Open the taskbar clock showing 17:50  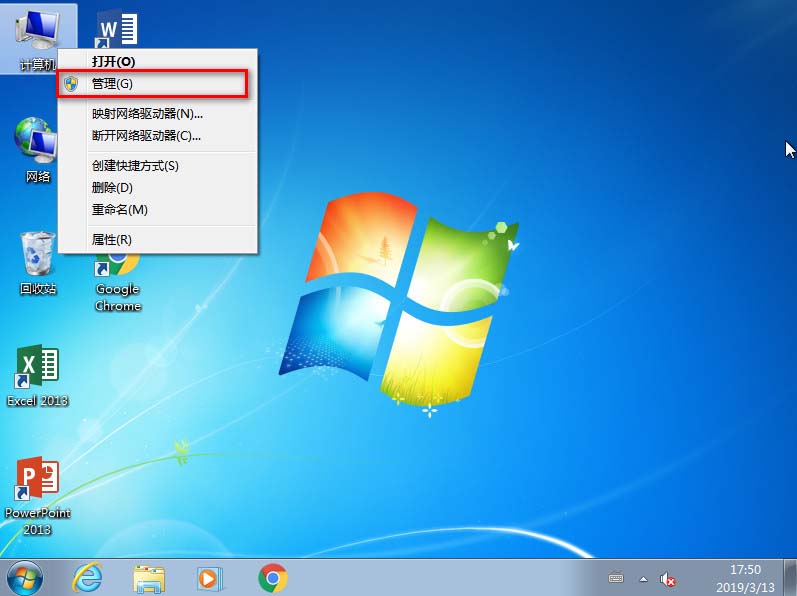pos(745,578)
